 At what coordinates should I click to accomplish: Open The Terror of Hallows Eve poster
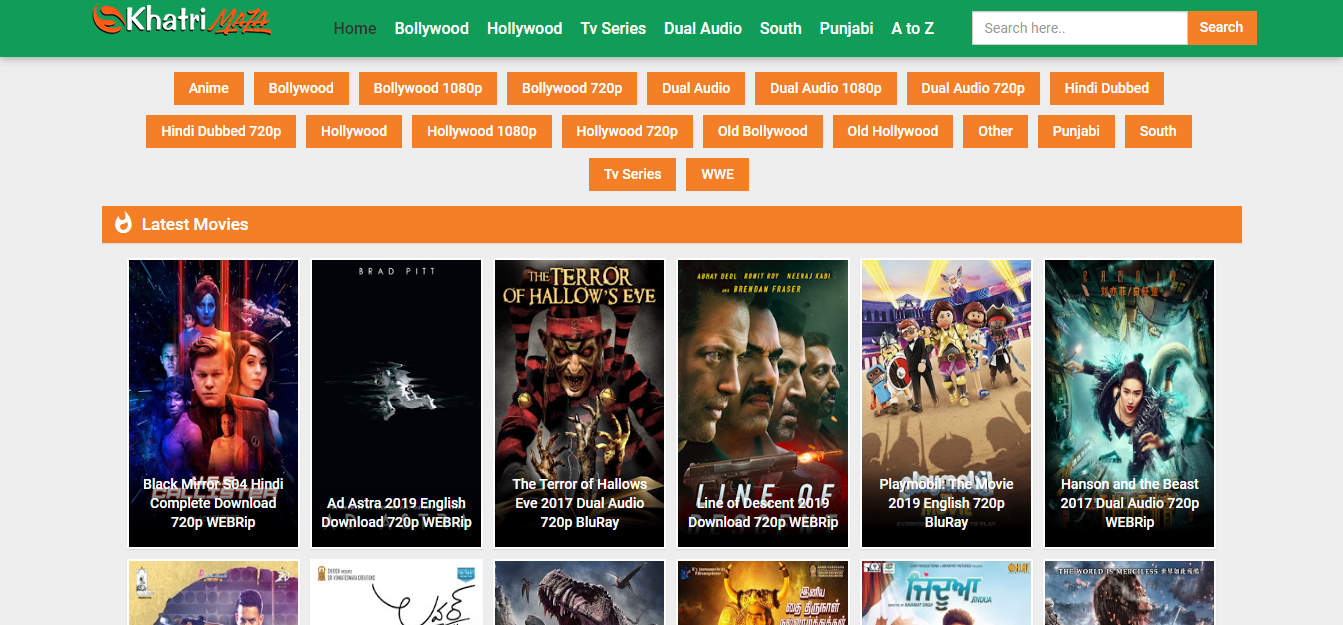pos(580,403)
